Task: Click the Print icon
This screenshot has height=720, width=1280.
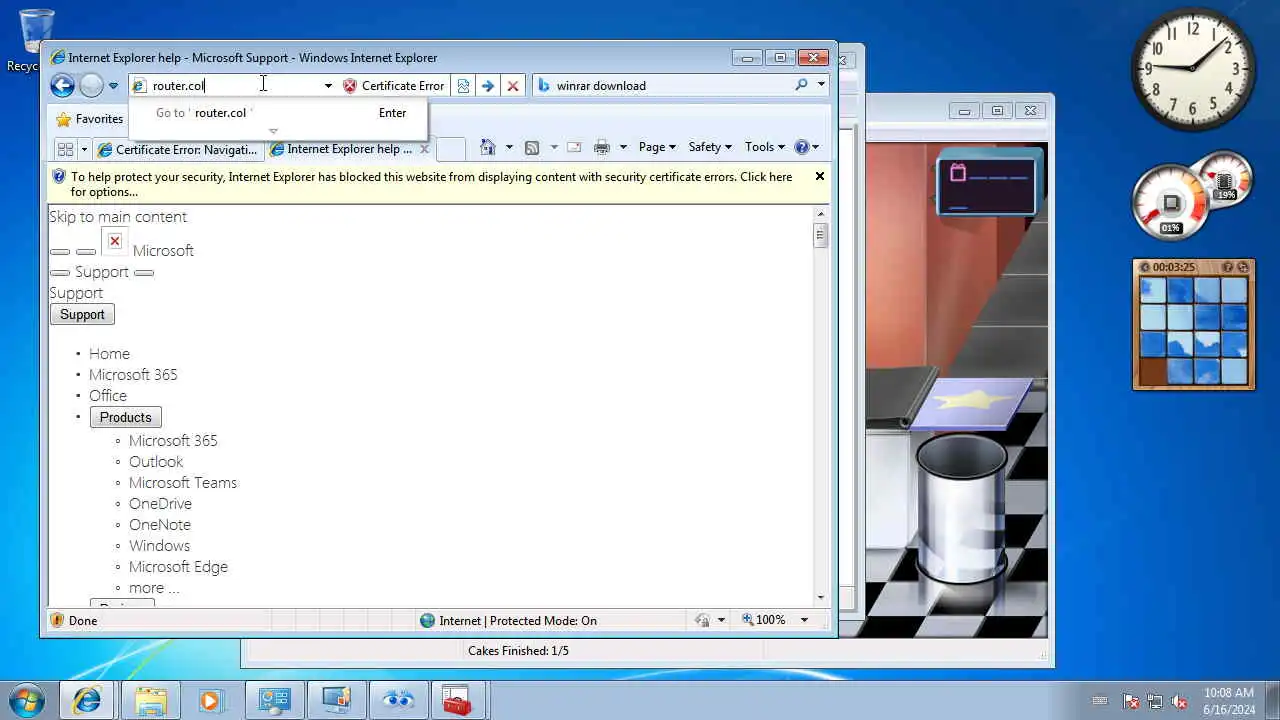Action: pos(601,147)
